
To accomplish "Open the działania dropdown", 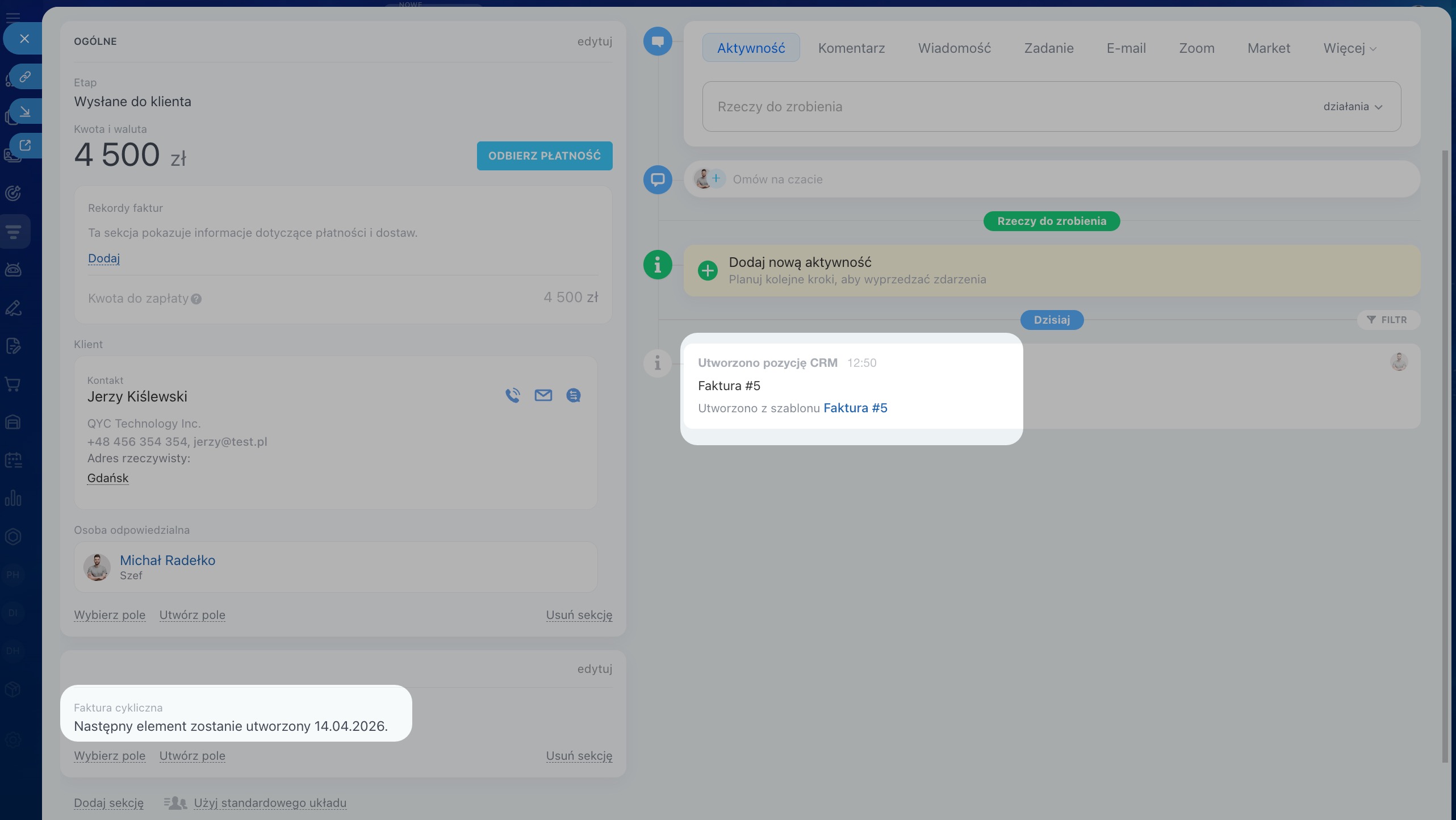I will click(x=1352, y=107).
